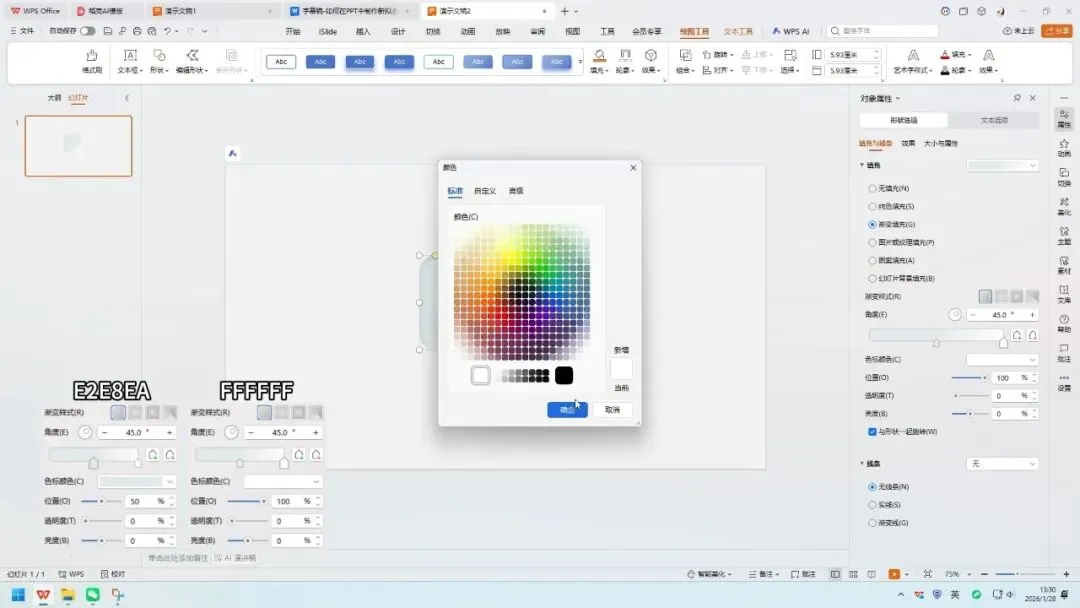Select Picture or texture fill radio button
Screen dimensions: 1080x608
(x=872, y=242)
